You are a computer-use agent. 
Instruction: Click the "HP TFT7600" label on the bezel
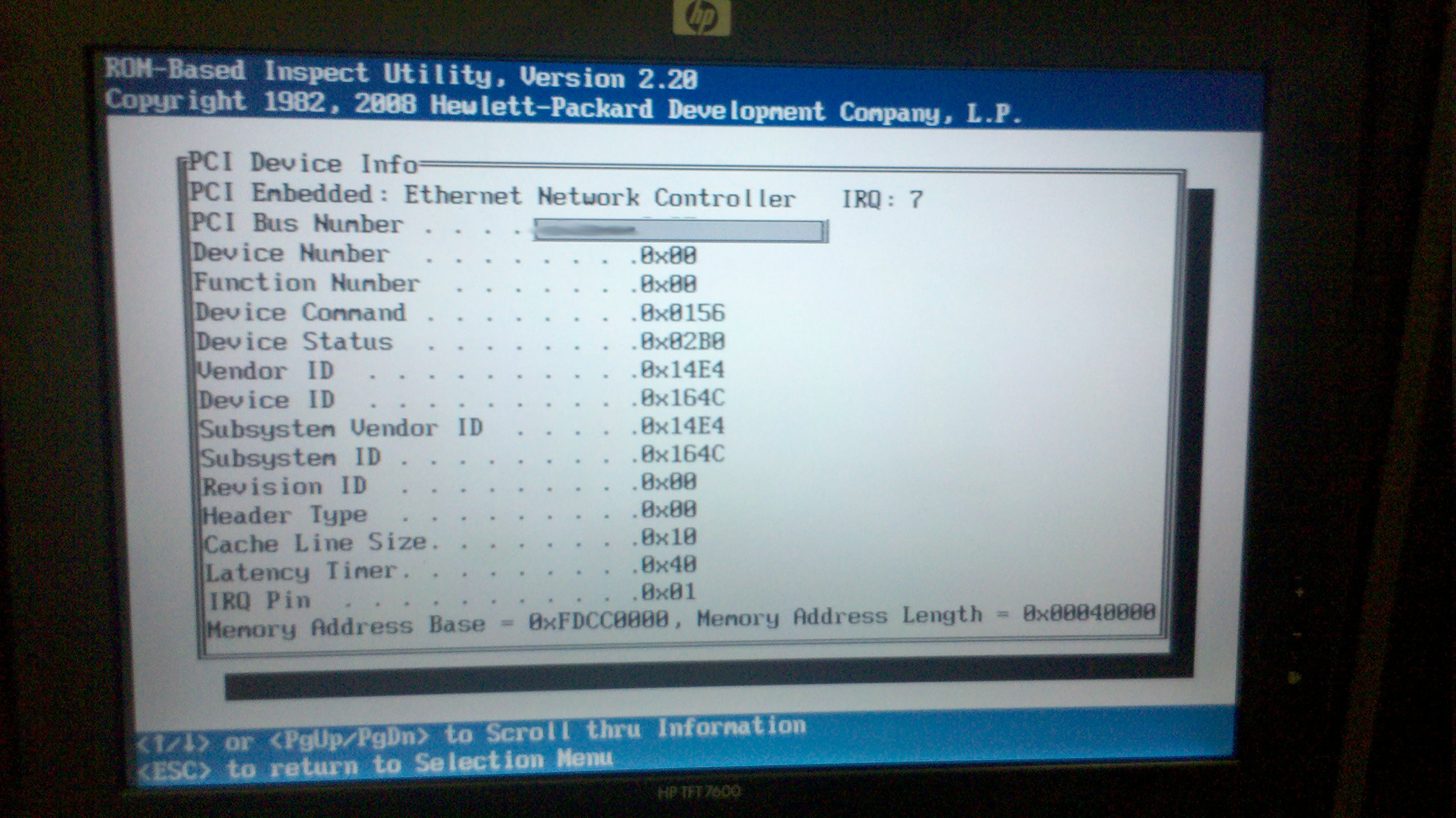(x=699, y=792)
